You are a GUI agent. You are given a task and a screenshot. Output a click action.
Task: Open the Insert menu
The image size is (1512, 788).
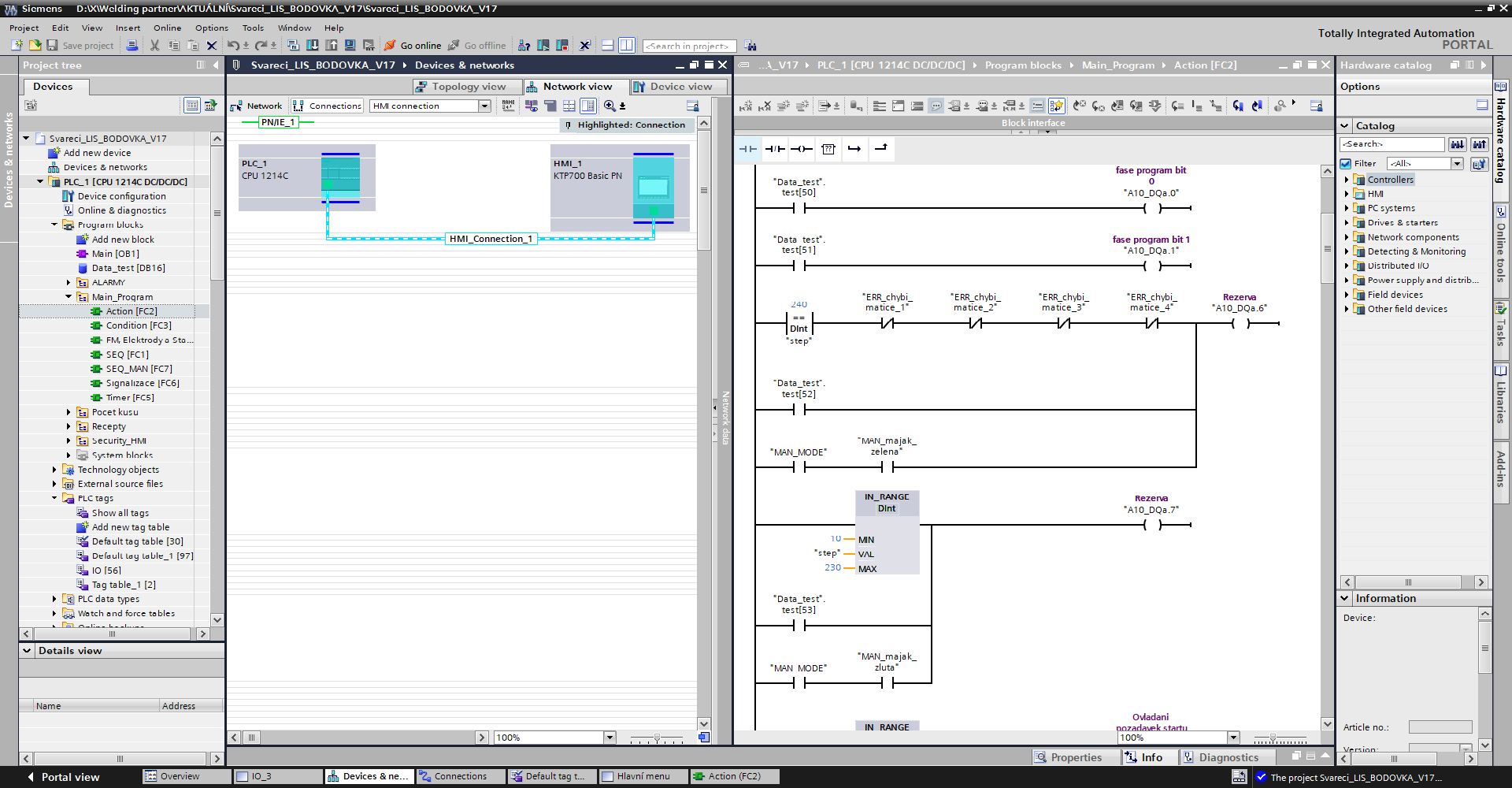(128, 28)
